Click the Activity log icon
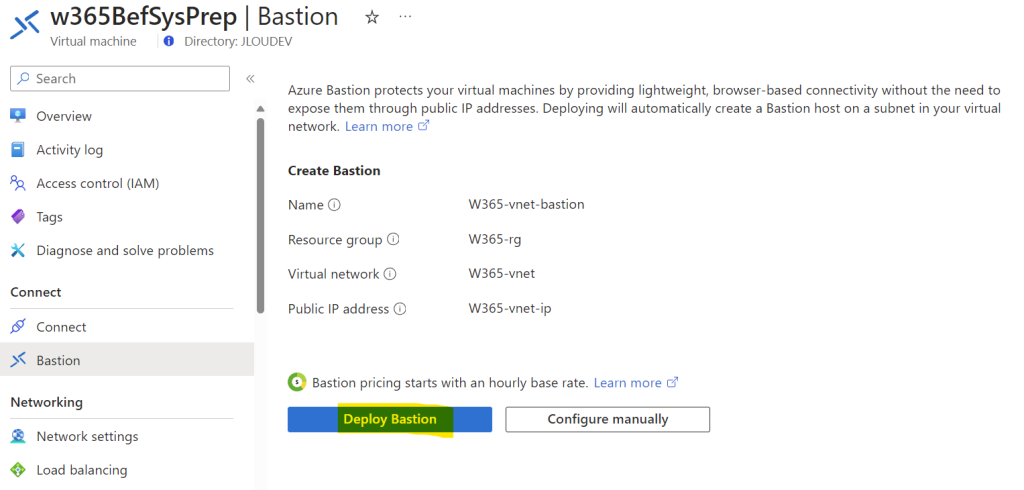This screenshot has width=1024, height=490. (18, 150)
